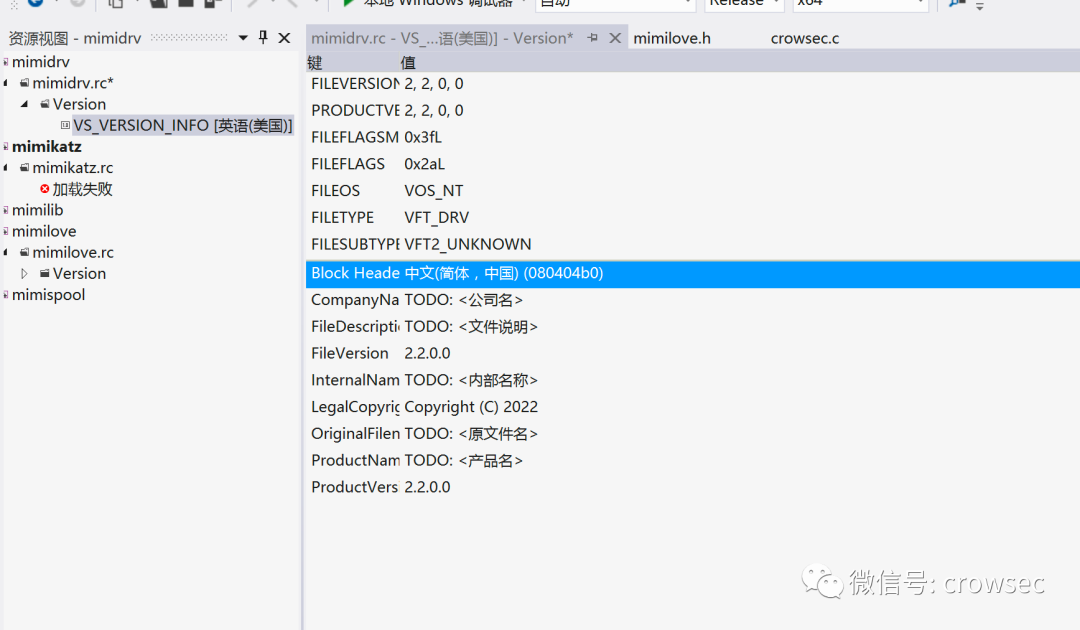
Task: Click the VFT2_UNKNOWN value
Action: coord(468,245)
